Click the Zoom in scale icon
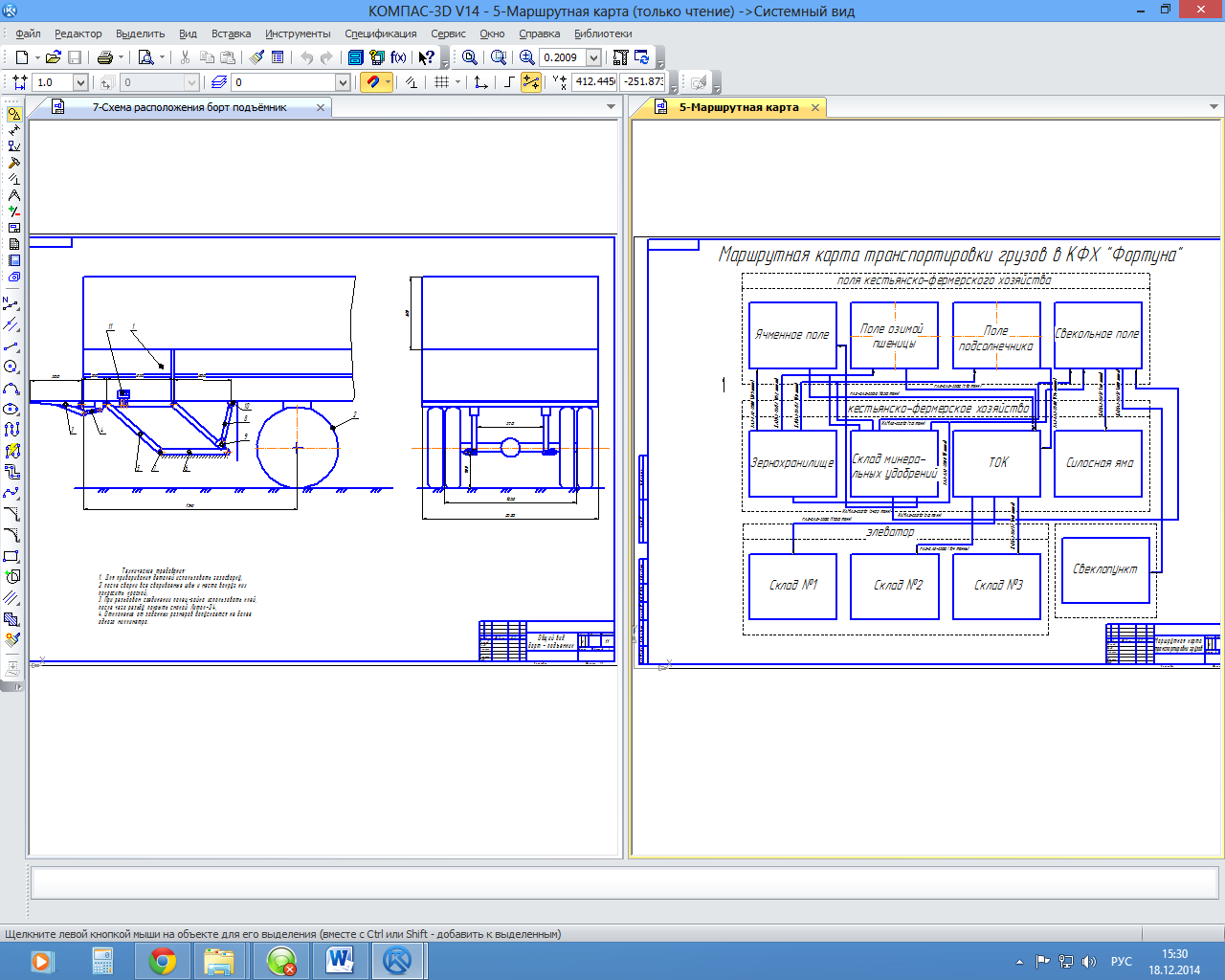The height and width of the screenshot is (980, 1225). pos(526,57)
